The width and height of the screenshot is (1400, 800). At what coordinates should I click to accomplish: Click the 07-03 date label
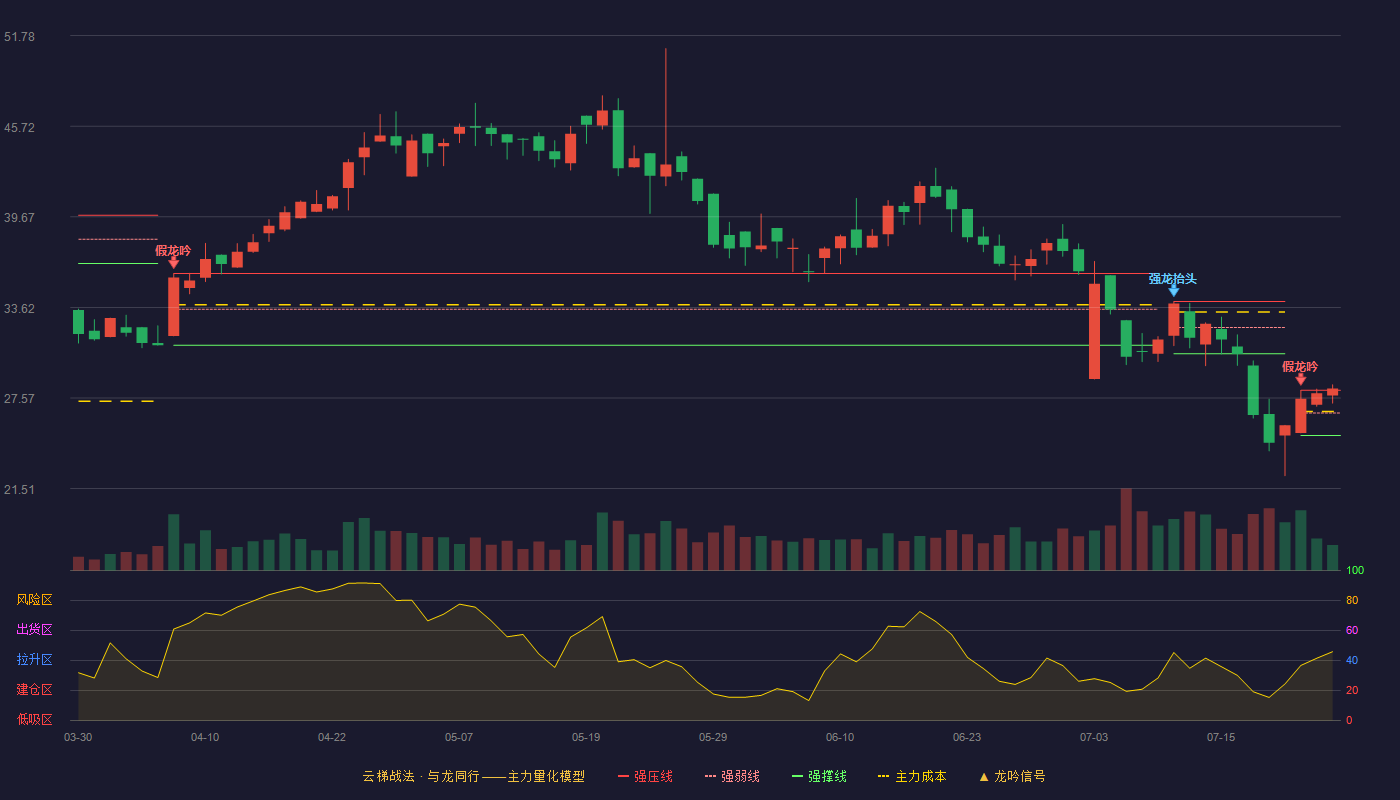point(1094,737)
